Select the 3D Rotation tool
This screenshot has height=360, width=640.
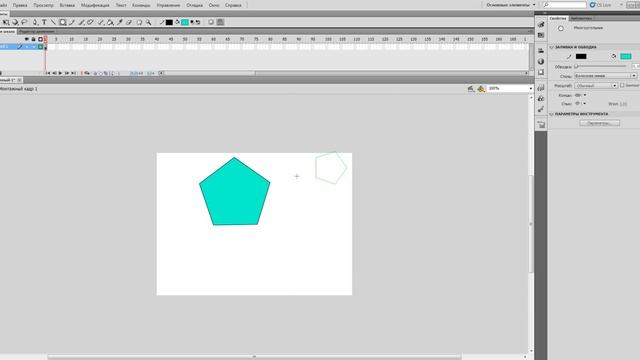pyautogui.click(x=15, y=22)
